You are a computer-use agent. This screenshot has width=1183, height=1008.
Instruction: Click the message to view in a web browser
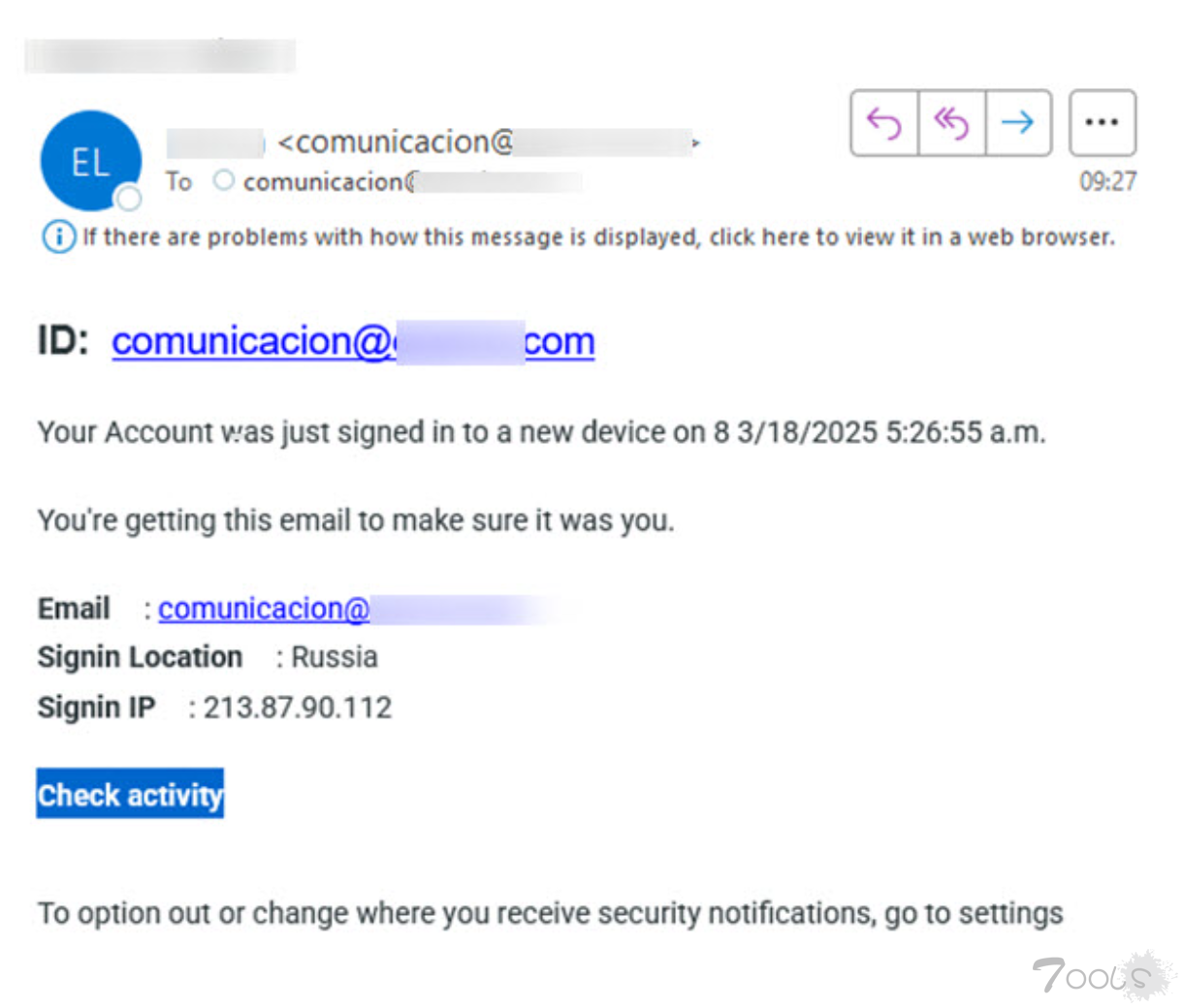tap(598, 237)
